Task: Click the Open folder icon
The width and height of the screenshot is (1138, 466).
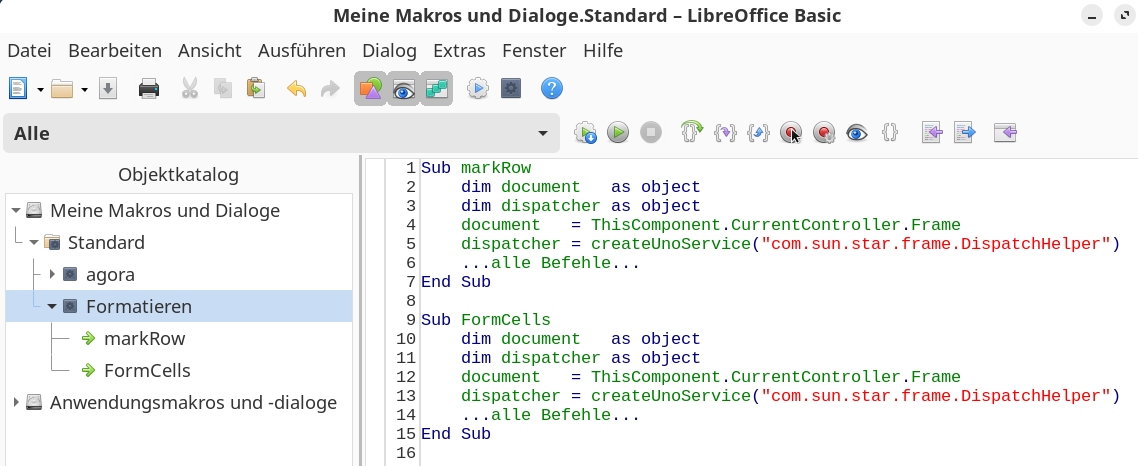Action: (62, 89)
